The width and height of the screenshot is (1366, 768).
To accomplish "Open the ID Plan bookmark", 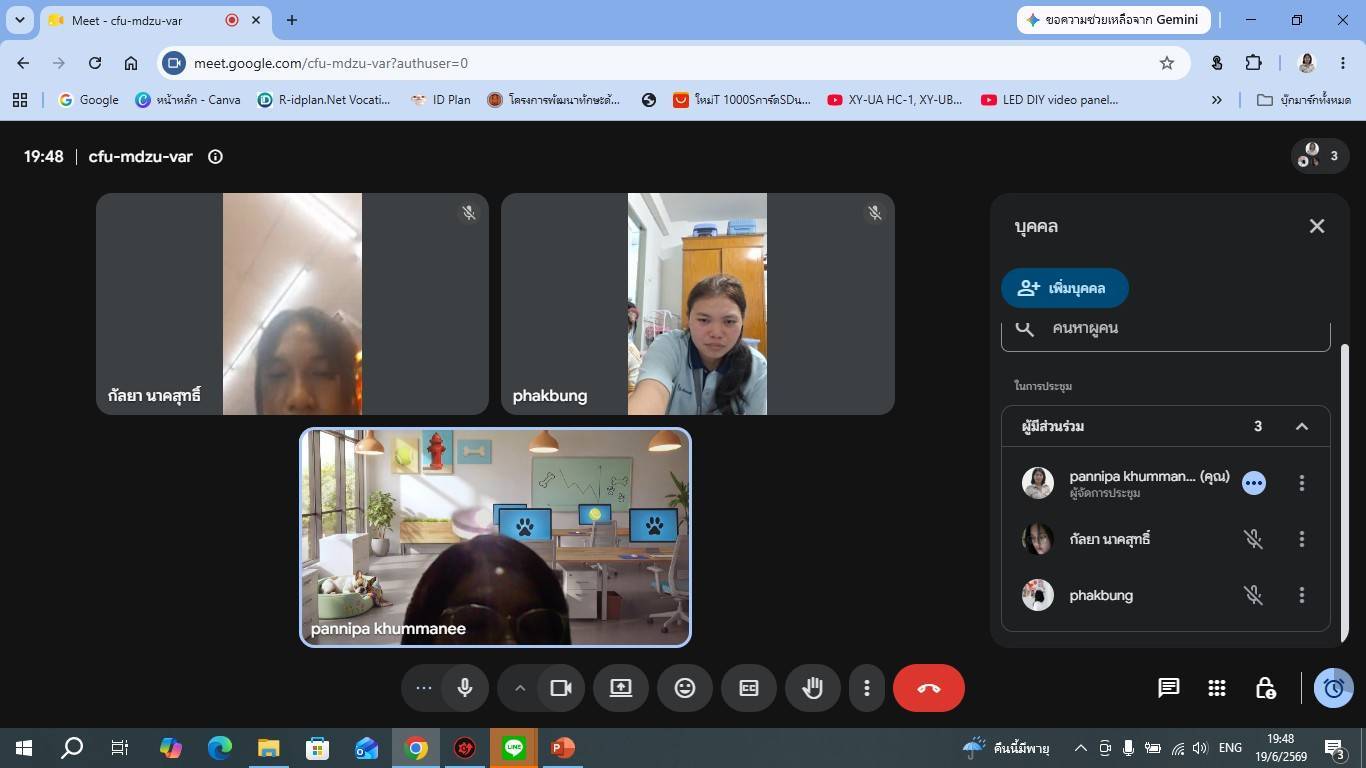I will tap(440, 100).
